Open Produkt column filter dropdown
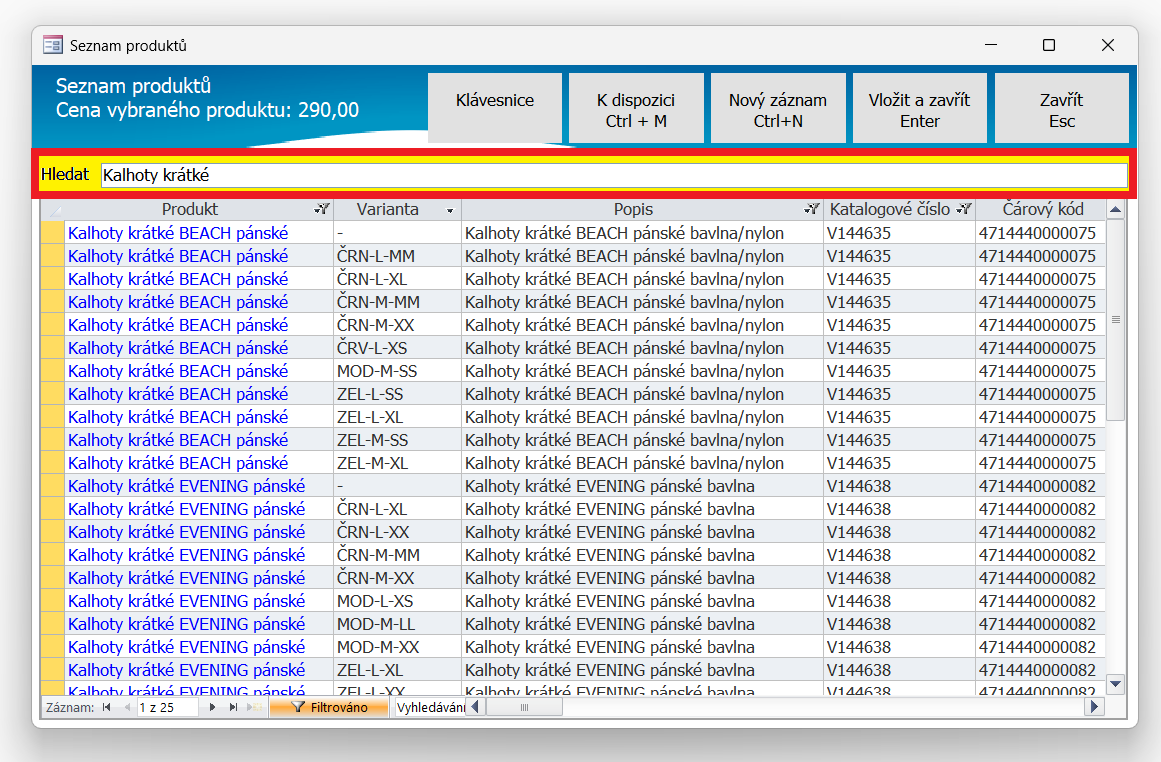 (x=322, y=210)
